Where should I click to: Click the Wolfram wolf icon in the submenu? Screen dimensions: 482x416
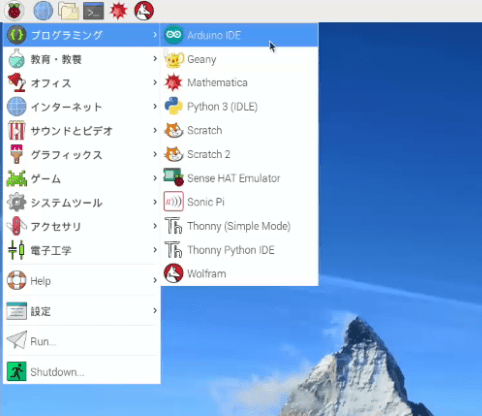pyautogui.click(x=173, y=273)
